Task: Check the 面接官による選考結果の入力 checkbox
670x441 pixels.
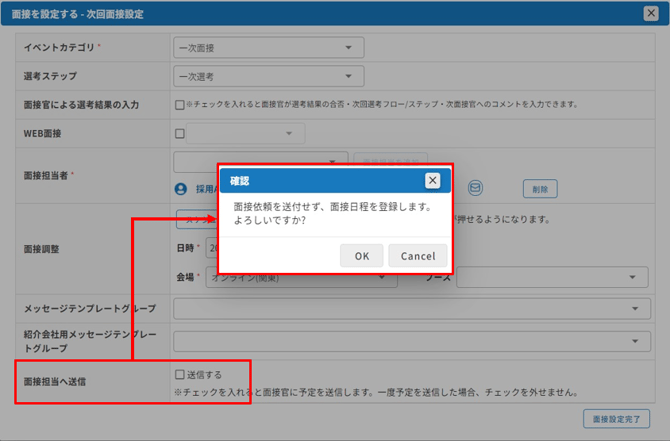Action: (180, 104)
